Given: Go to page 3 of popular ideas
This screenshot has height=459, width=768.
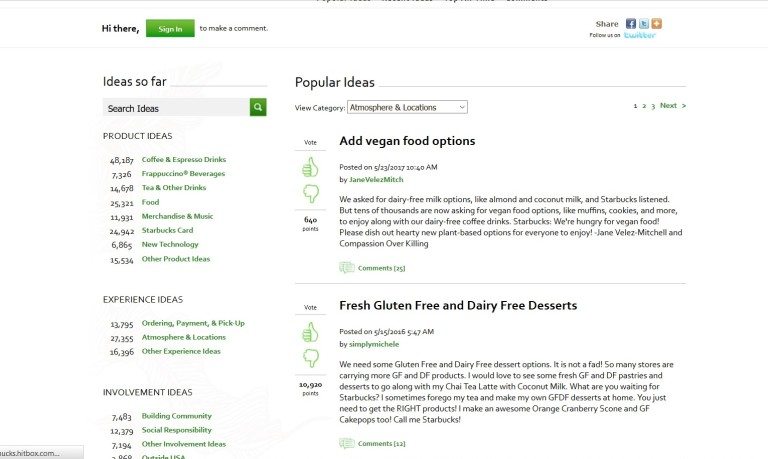Looking at the screenshot, I should [653, 106].
